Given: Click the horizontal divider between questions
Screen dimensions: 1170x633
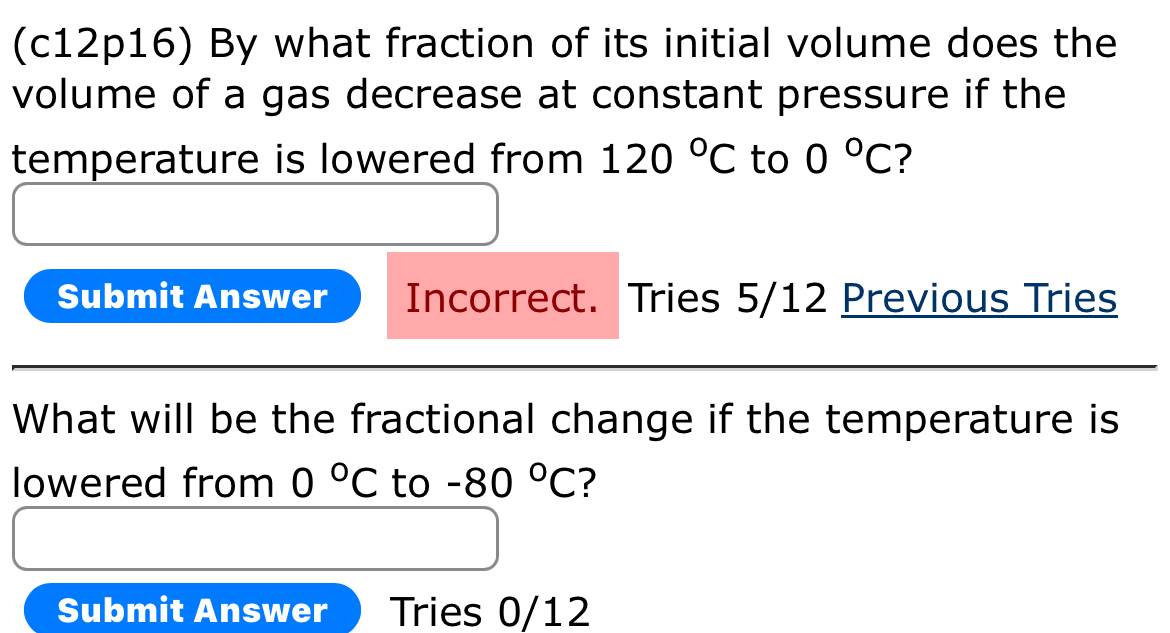Looking at the screenshot, I should pyautogui.click(x=585, y=365).
